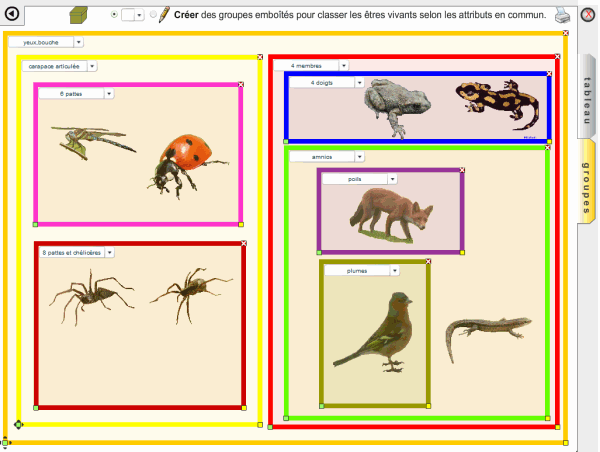Select the first radio button beside color box
The width and height of the screenshot is (600, 452).
pos(114,15)
